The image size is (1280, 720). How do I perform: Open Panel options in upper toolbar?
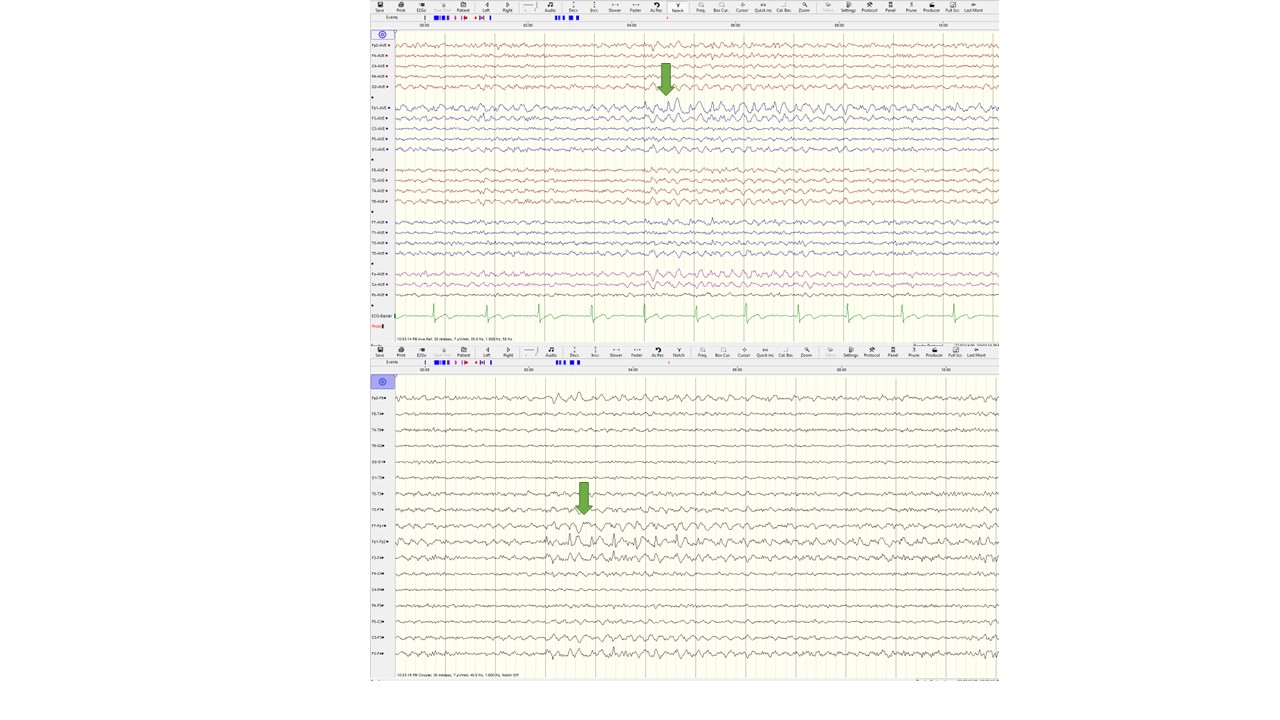[x=890, y=6]
